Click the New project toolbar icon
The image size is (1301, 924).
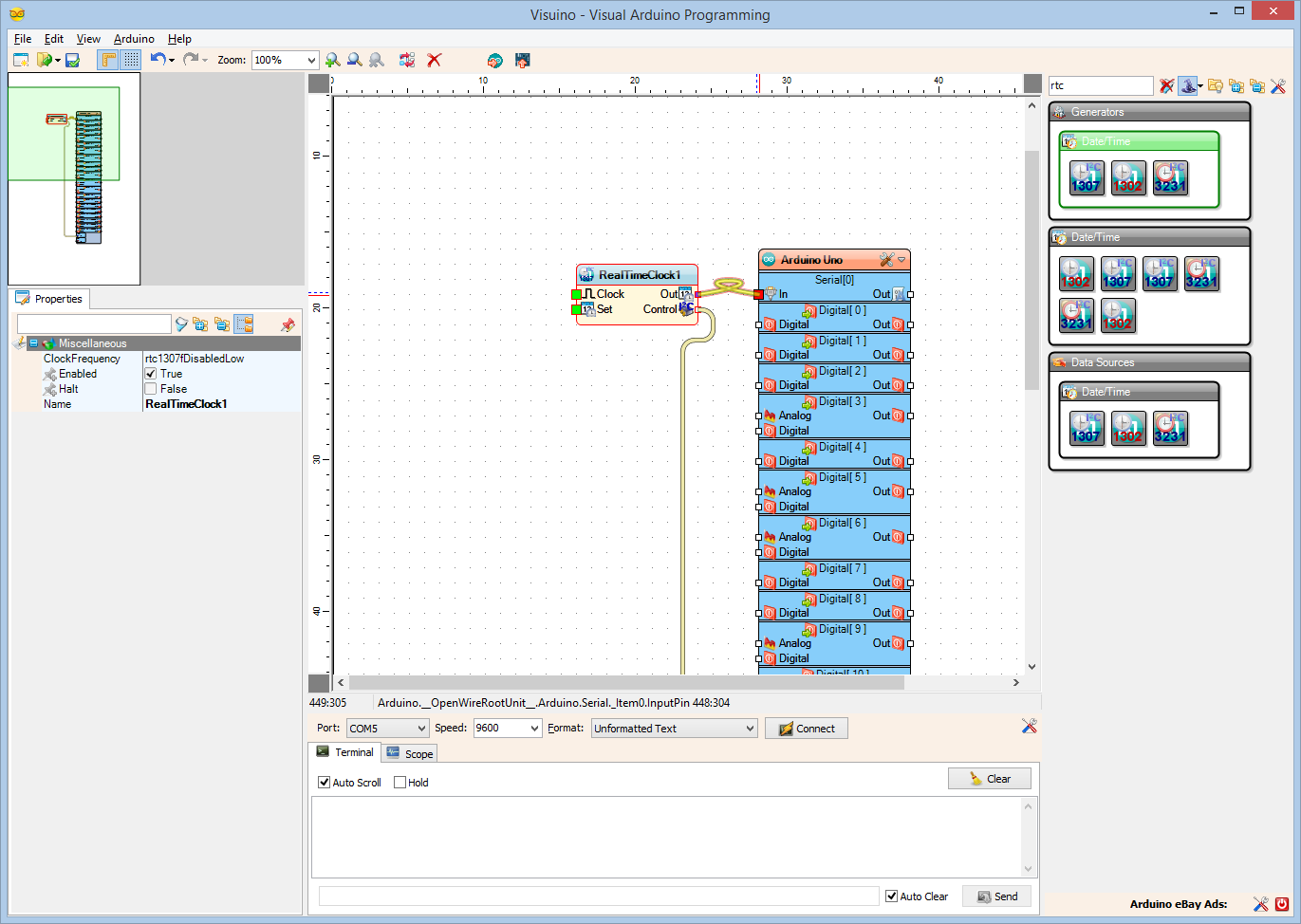click(21, 60)
